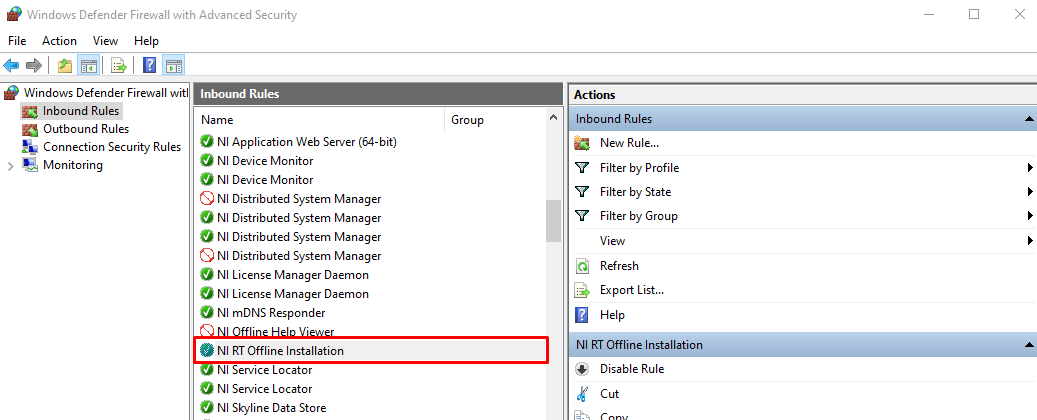Select Windows Defender Firewall root tree node

(97, 93)
